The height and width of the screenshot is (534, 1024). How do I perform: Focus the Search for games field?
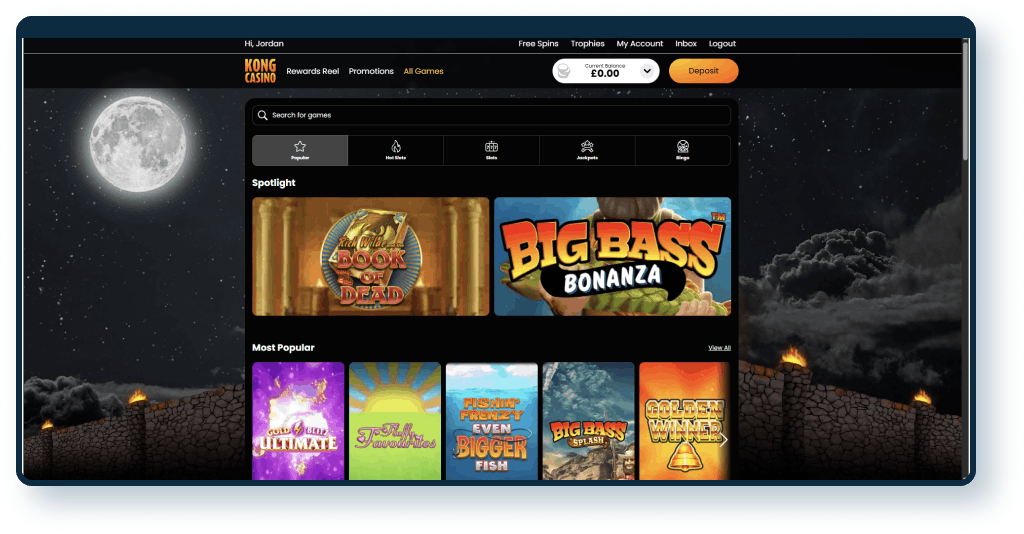click(x=491, y=115)
